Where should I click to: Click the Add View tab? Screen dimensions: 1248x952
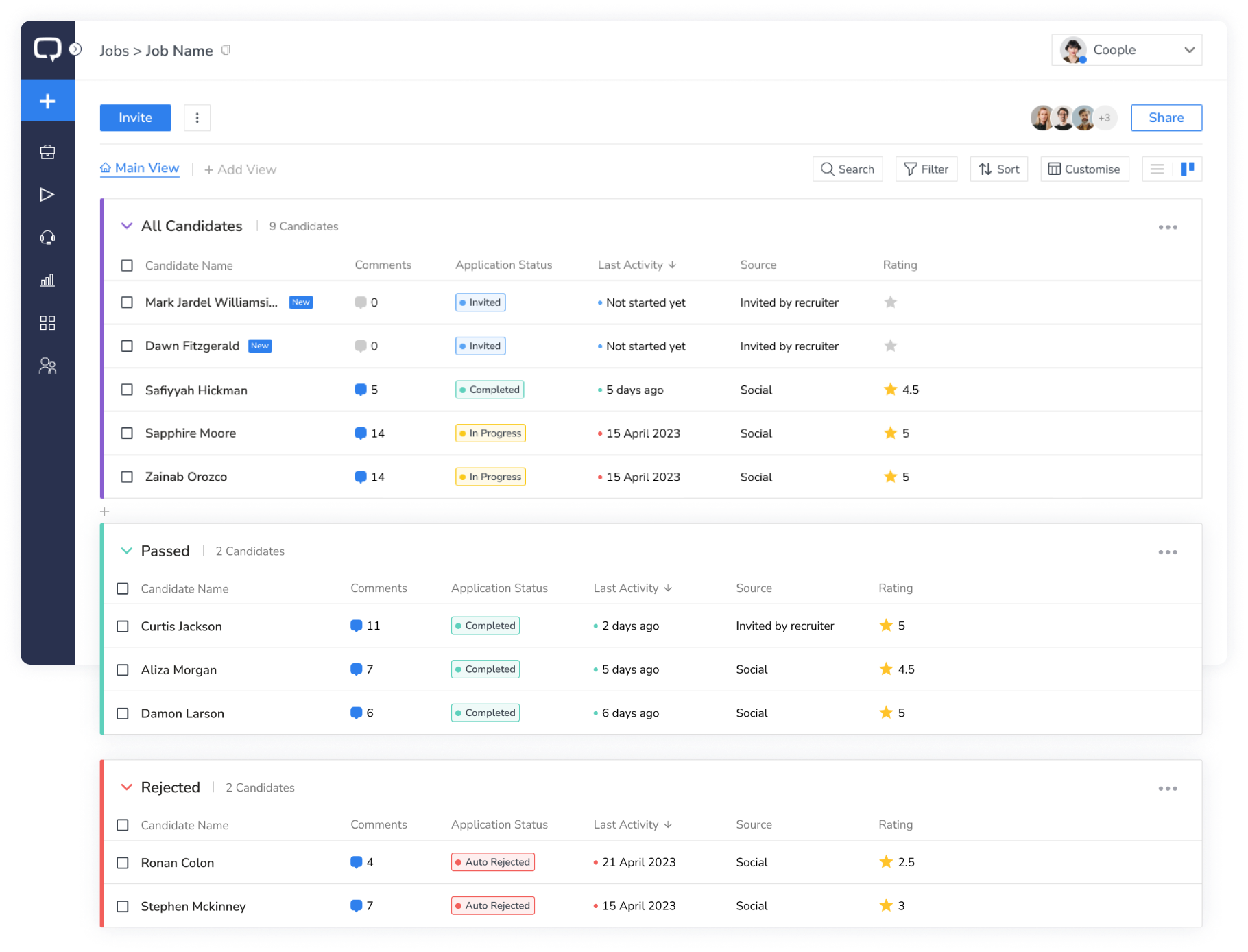[240, 169]
